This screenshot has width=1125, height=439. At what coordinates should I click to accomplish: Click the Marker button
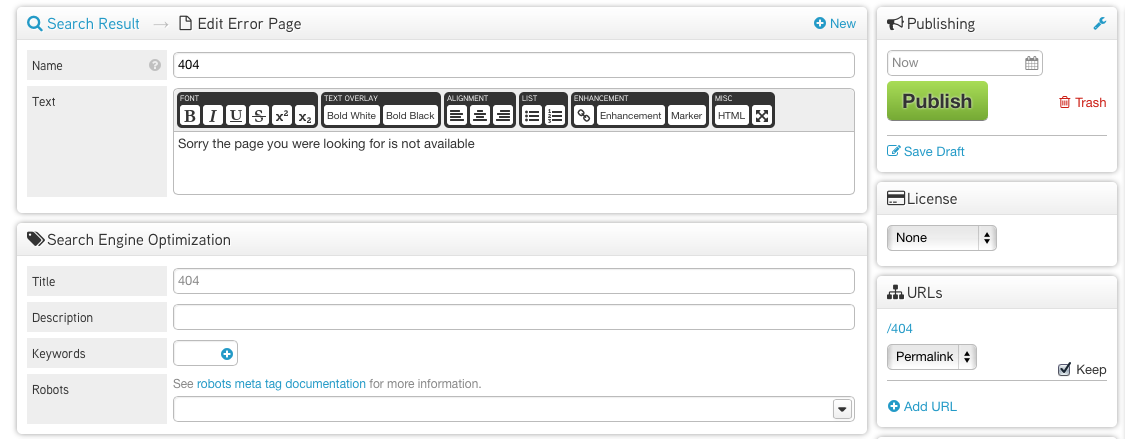click(x=687, y=115)
